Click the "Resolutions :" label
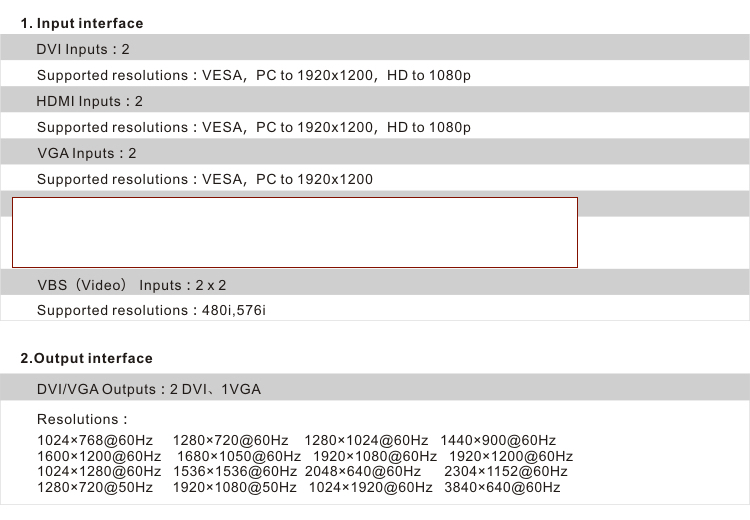 (82, 419)
